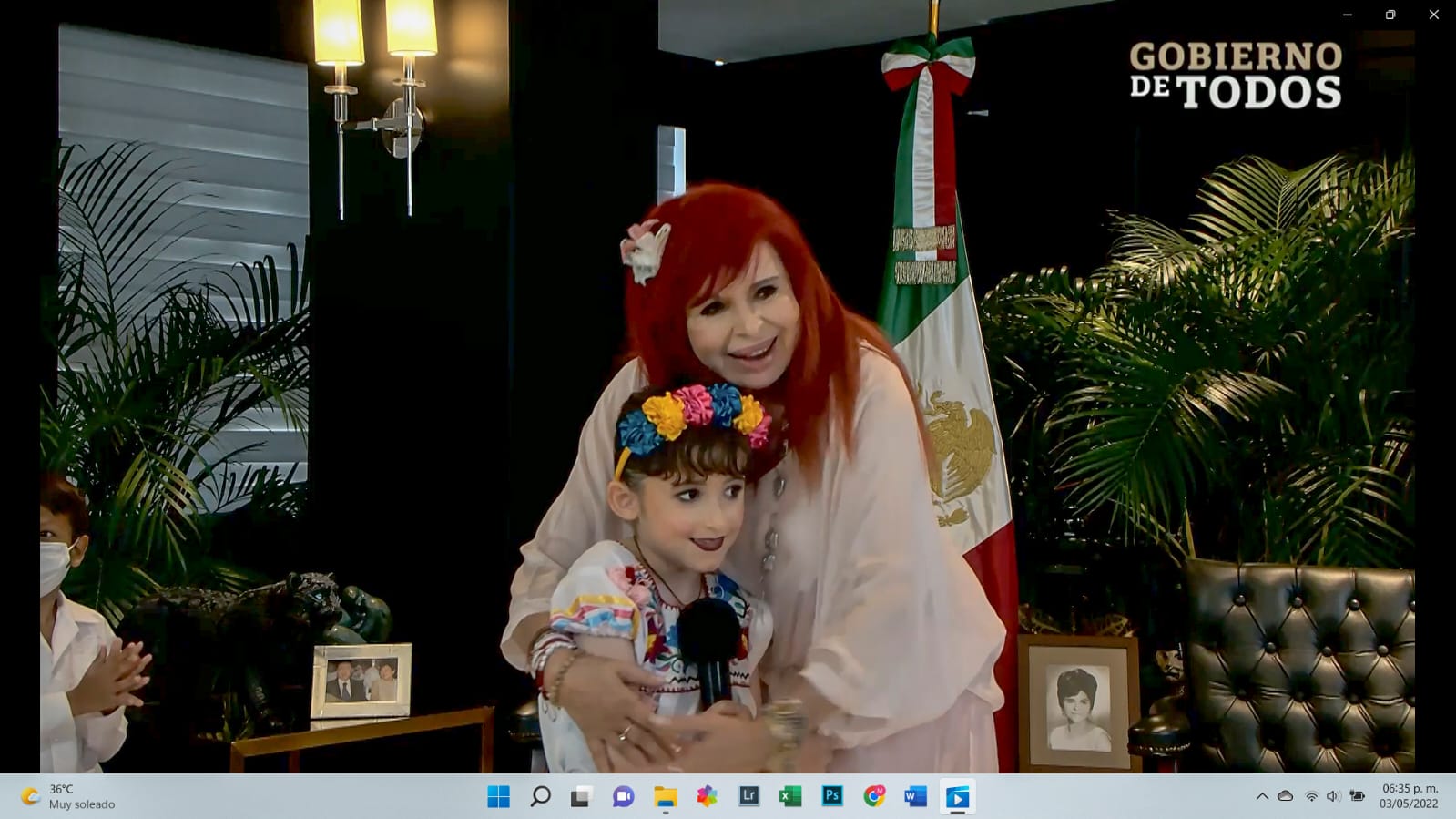
Task: Click the video playback area
Action: coord(728,386)
